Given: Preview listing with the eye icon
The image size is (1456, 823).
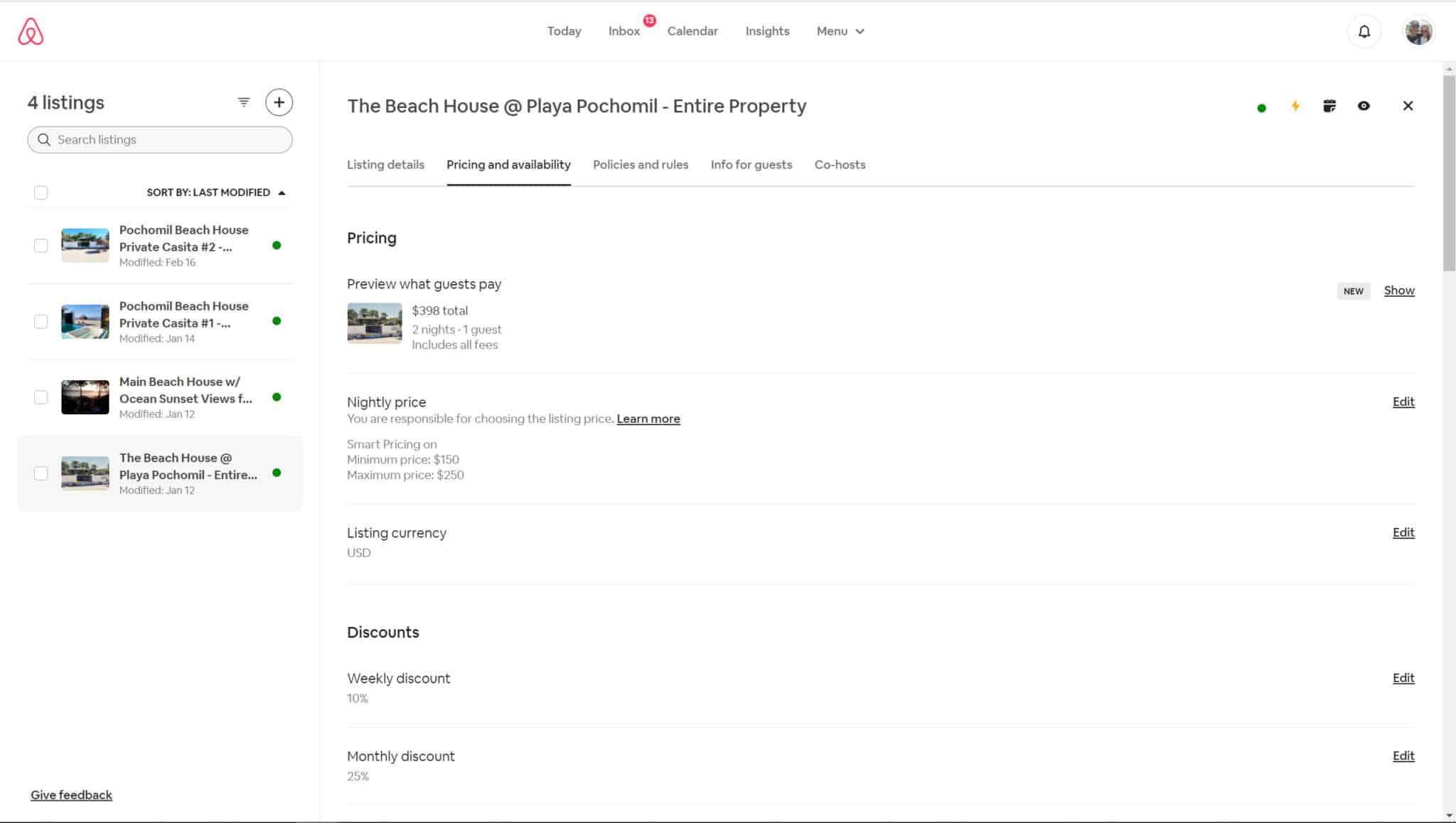Looking at the screenshot, I should [1364, 106].
